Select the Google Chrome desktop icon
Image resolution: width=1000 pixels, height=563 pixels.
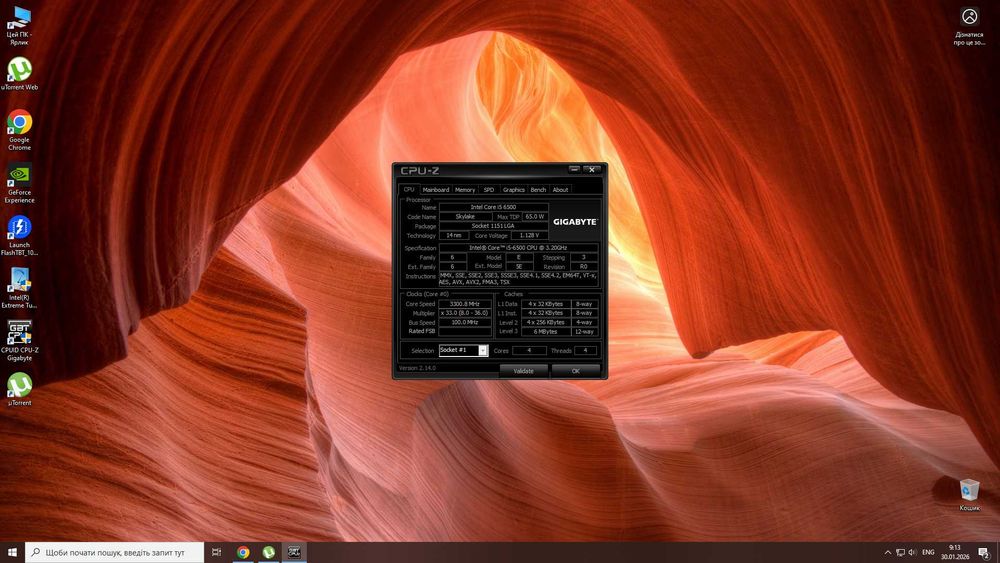(x=19, y=124)
